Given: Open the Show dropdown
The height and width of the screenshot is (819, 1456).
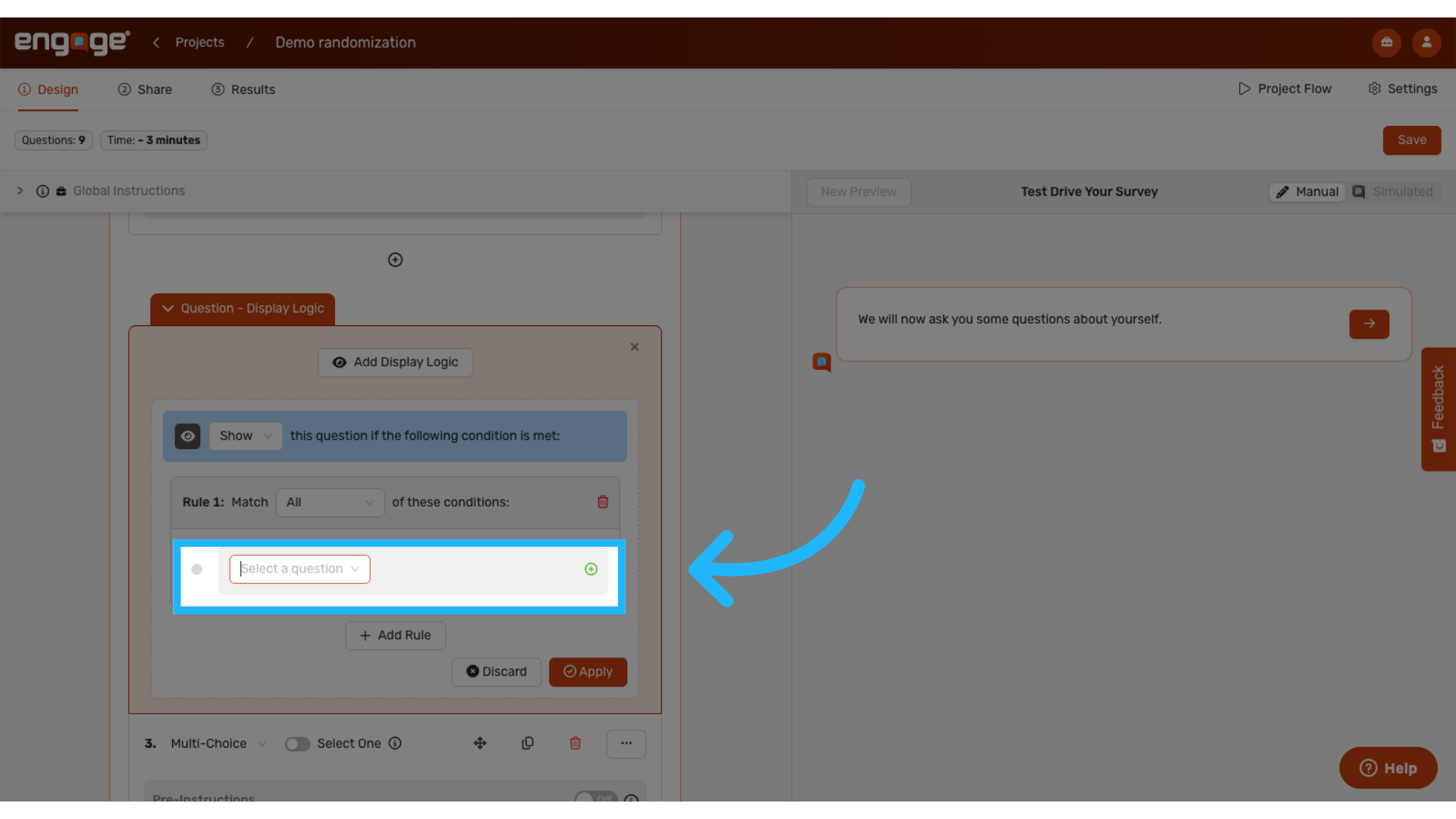Looking at the screenshot, I should [246, 436].
